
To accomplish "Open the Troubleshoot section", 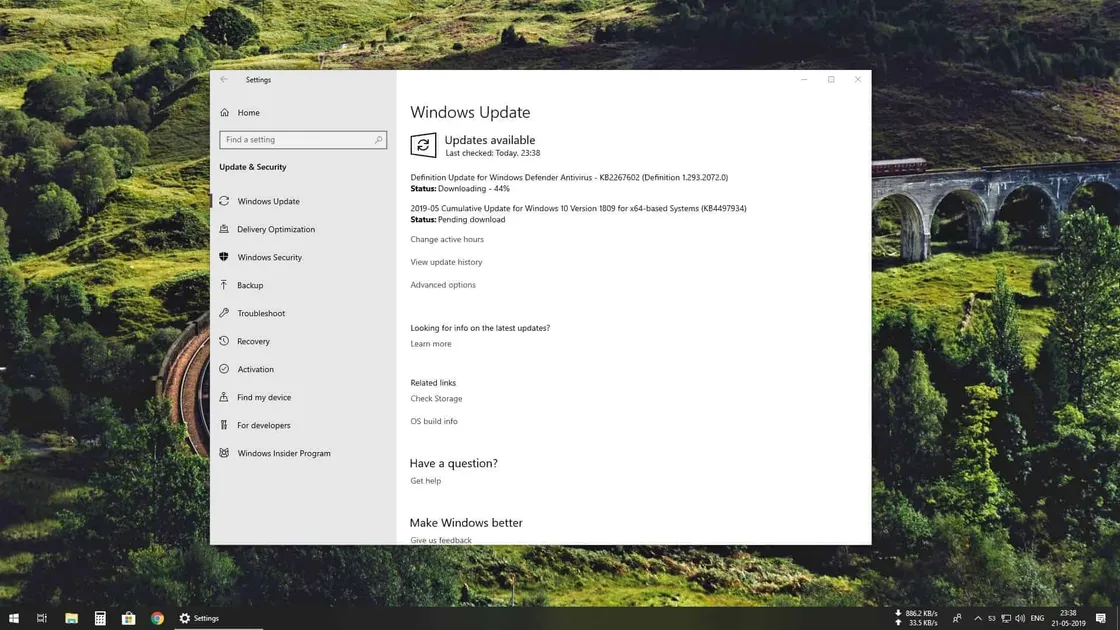I will click(261, 313).
